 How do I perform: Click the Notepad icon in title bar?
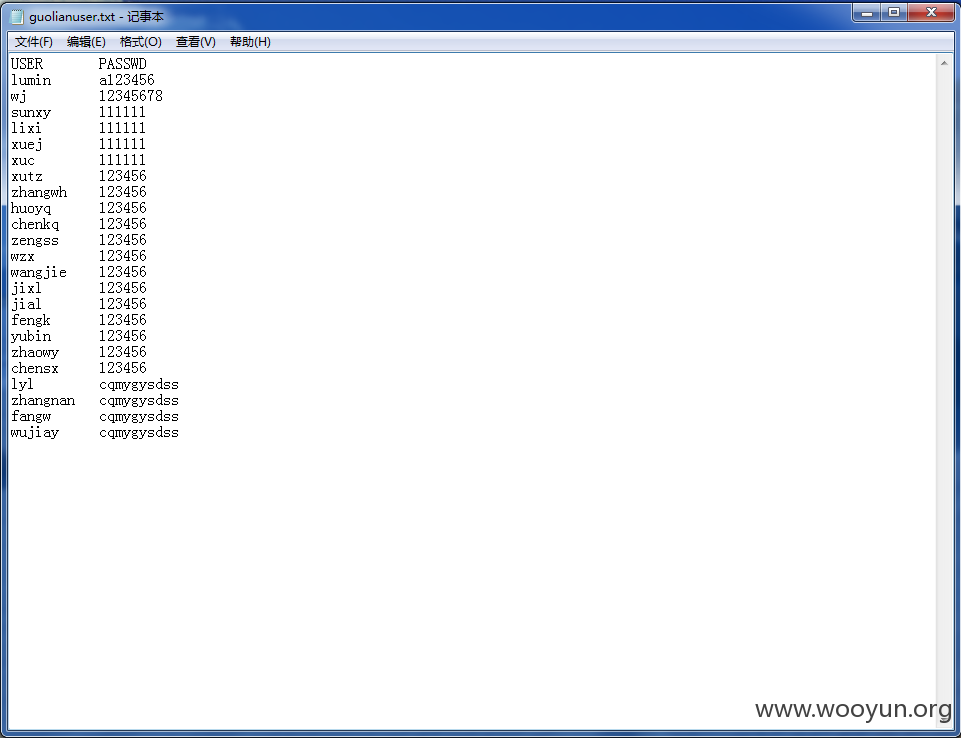[x=17, y=17]
